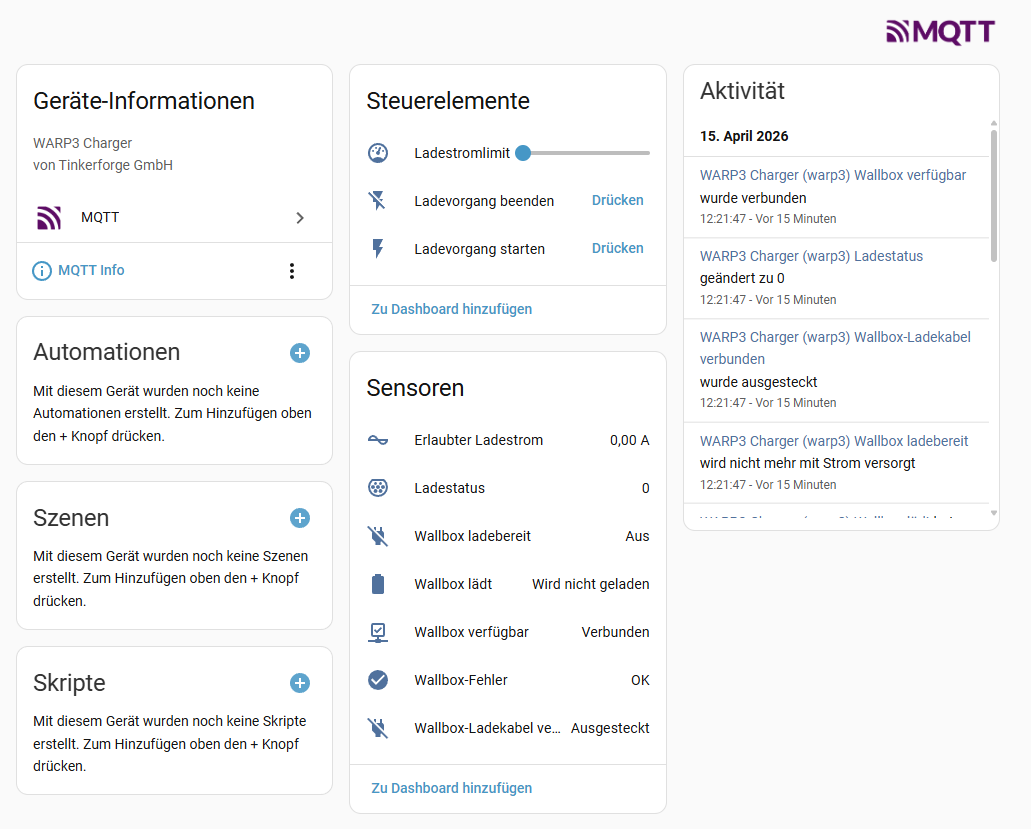Open the MQTT Info link

tap(90, 270)
